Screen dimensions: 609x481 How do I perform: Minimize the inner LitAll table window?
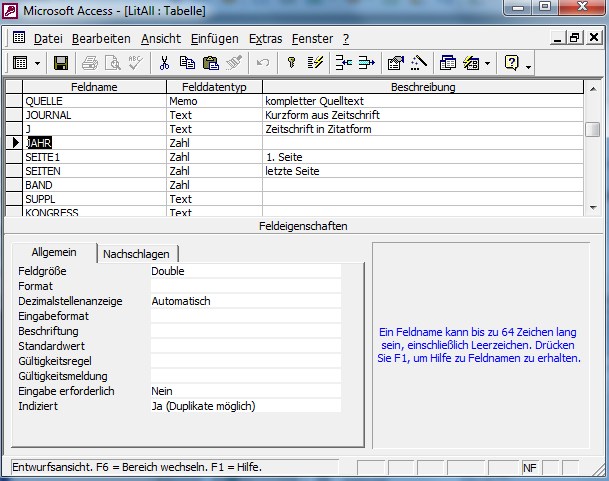[x=558, y=38]
